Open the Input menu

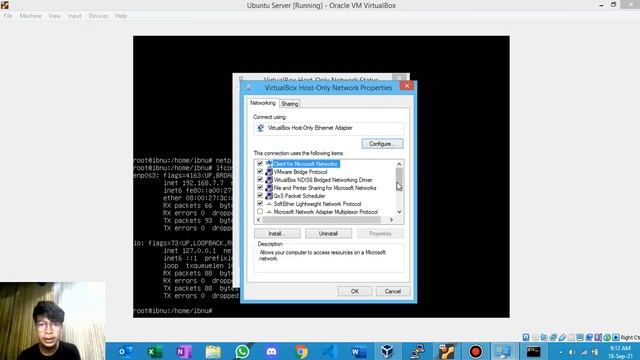point(75,16)
